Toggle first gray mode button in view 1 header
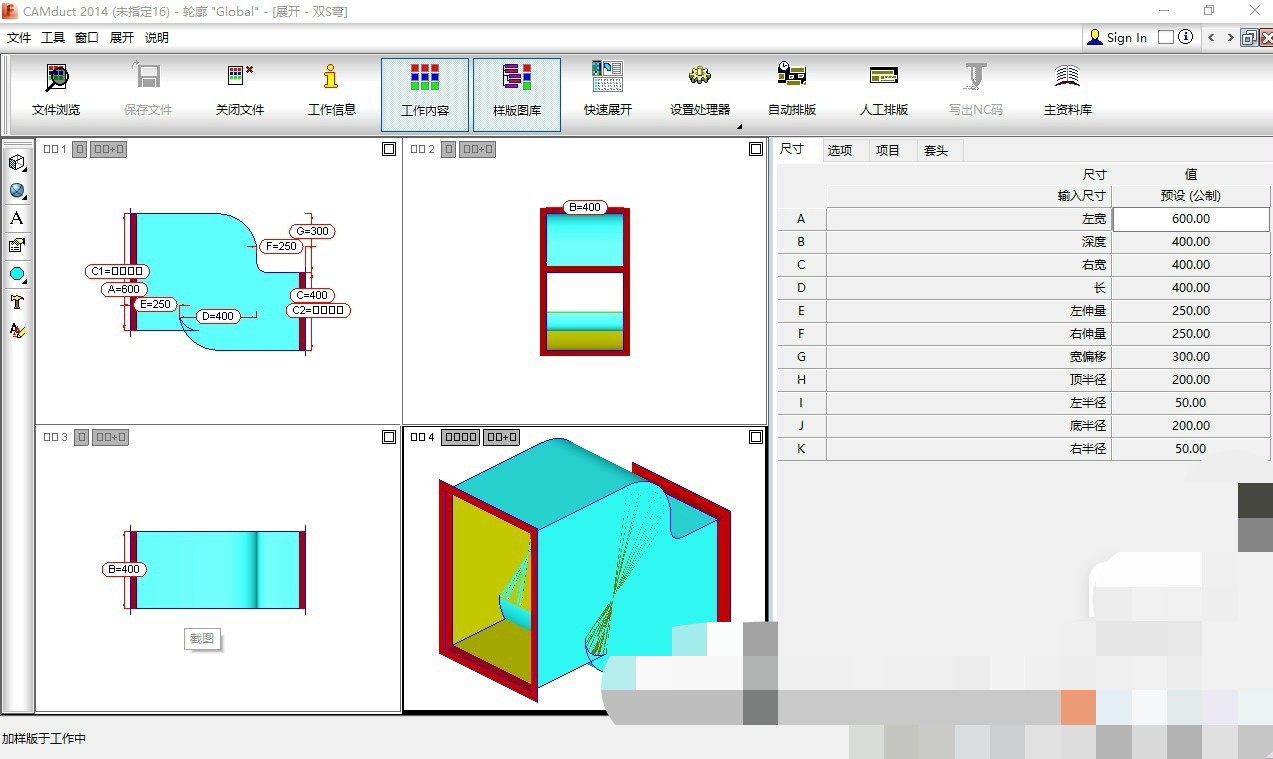 (x=81, y=149)
